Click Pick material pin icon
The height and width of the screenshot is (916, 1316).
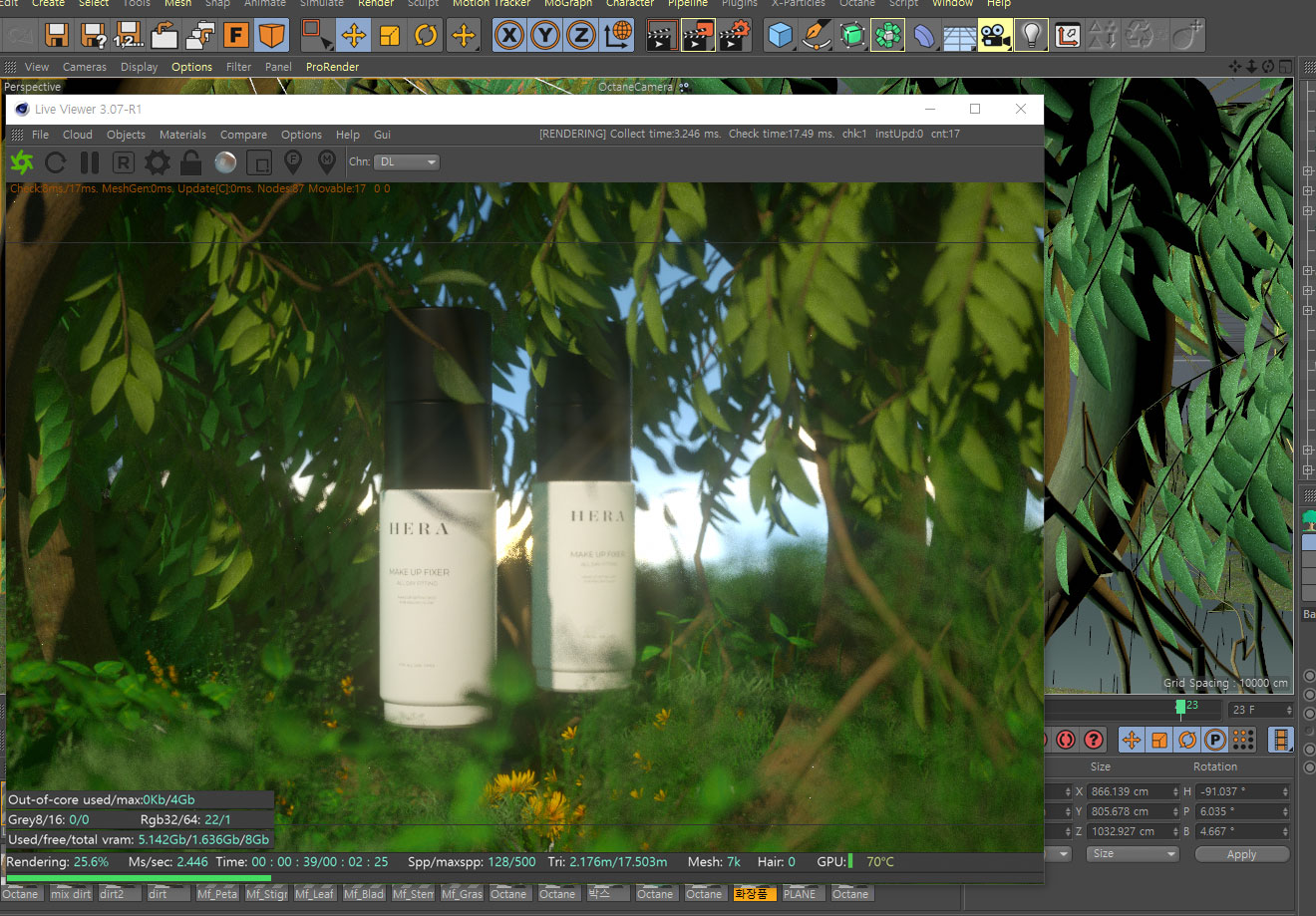coord(327,162)
